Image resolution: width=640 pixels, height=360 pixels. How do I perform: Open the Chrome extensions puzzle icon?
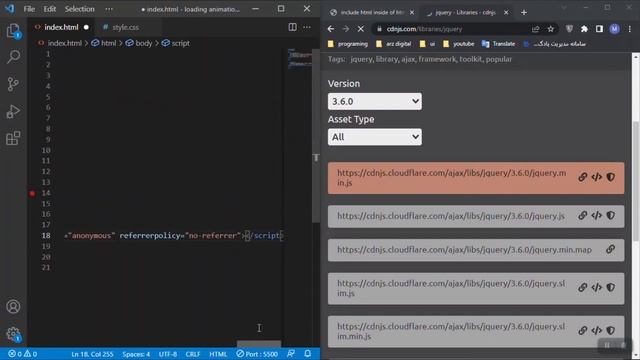point(584,29)
